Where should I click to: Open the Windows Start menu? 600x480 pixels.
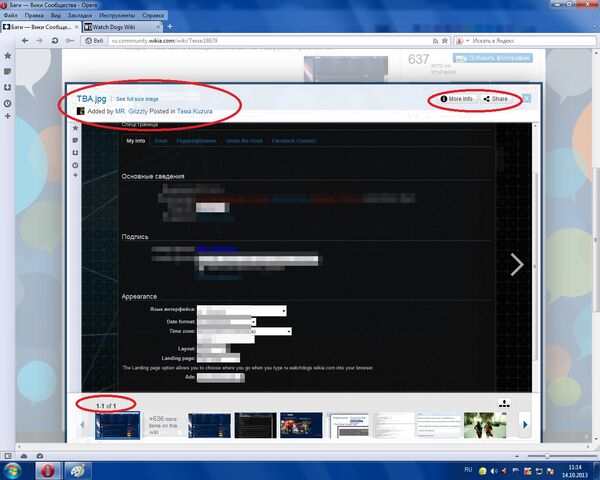tap(12, 470)
